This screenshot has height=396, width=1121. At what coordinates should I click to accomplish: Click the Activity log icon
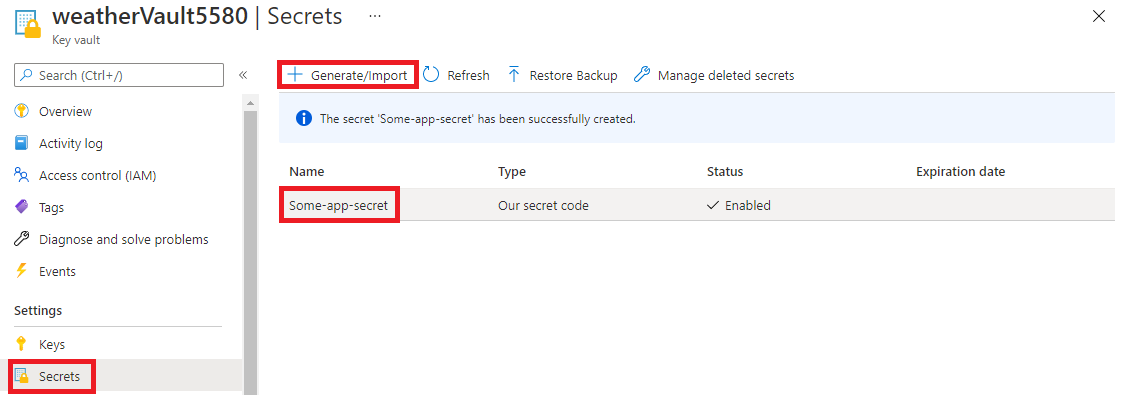(21, 143)
